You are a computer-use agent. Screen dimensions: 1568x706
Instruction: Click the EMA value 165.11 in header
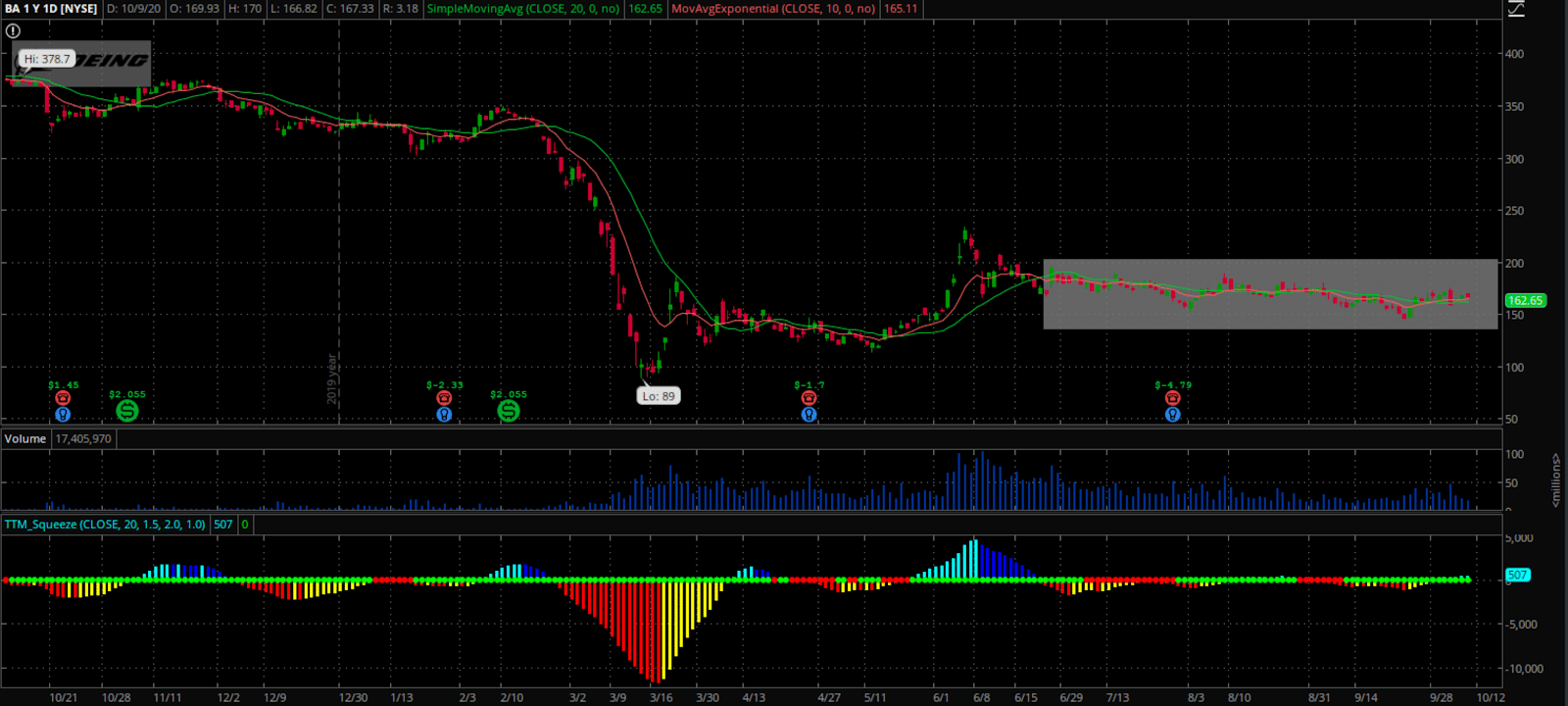coord(901,9)
